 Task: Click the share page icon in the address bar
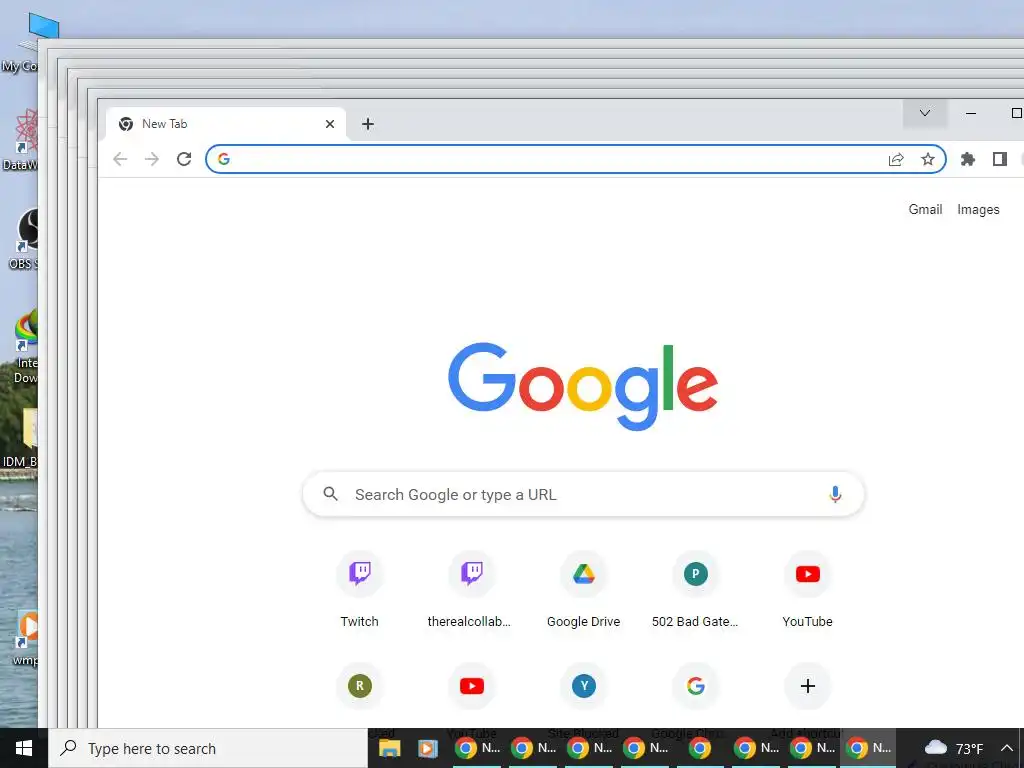(896, 159)
